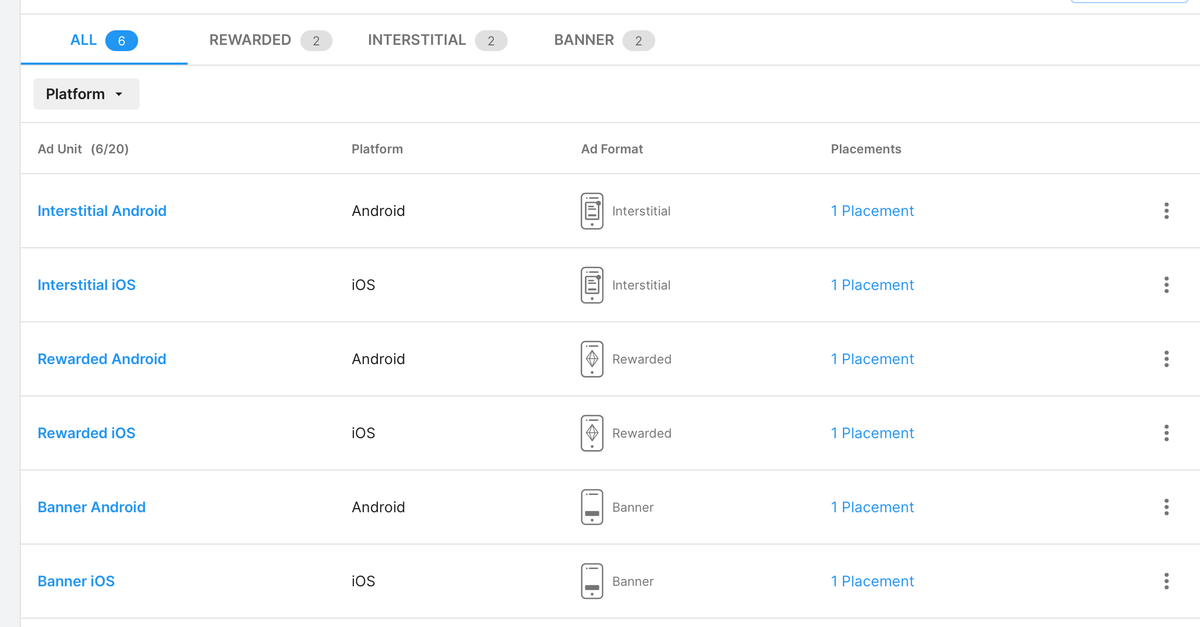Open the Banner Android ad unit link
1200x627 pixels.
click(x=91, y=507)
